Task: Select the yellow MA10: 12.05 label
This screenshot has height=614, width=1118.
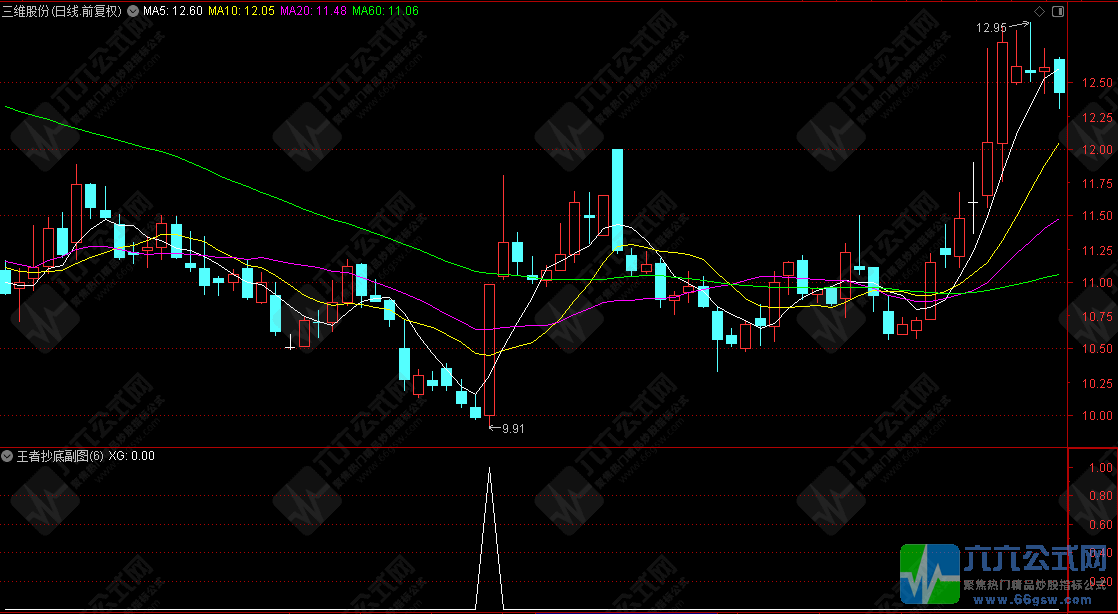Action: click(x=240, y=12)
